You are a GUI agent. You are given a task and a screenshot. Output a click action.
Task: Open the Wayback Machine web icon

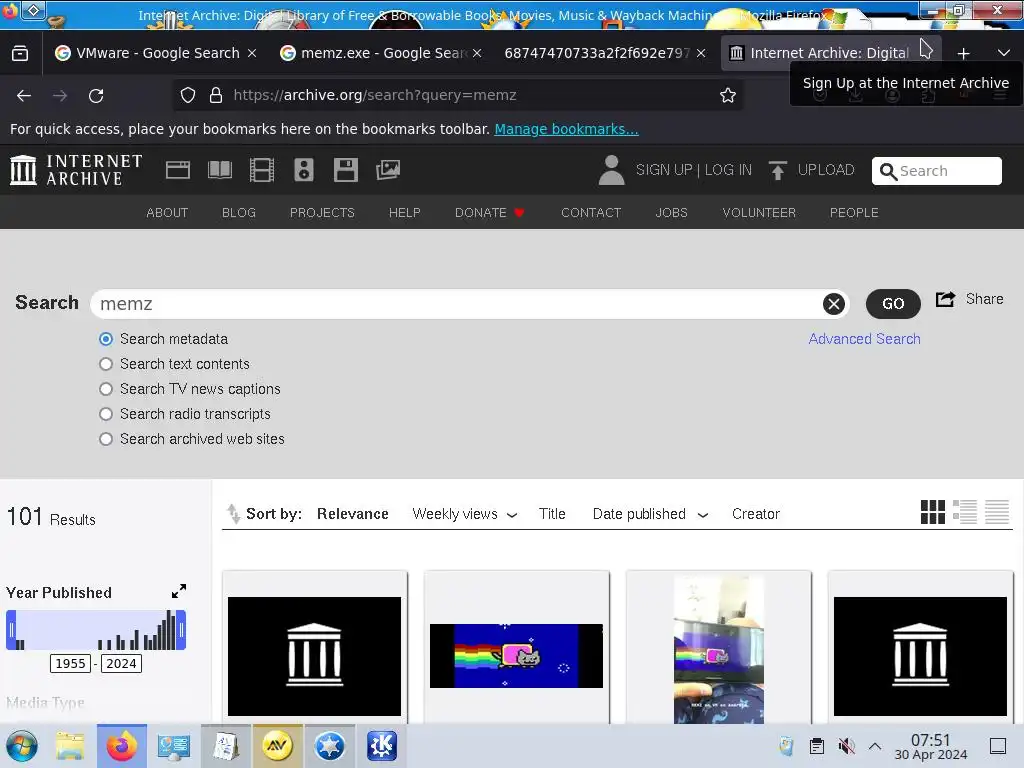click(178, 170)
